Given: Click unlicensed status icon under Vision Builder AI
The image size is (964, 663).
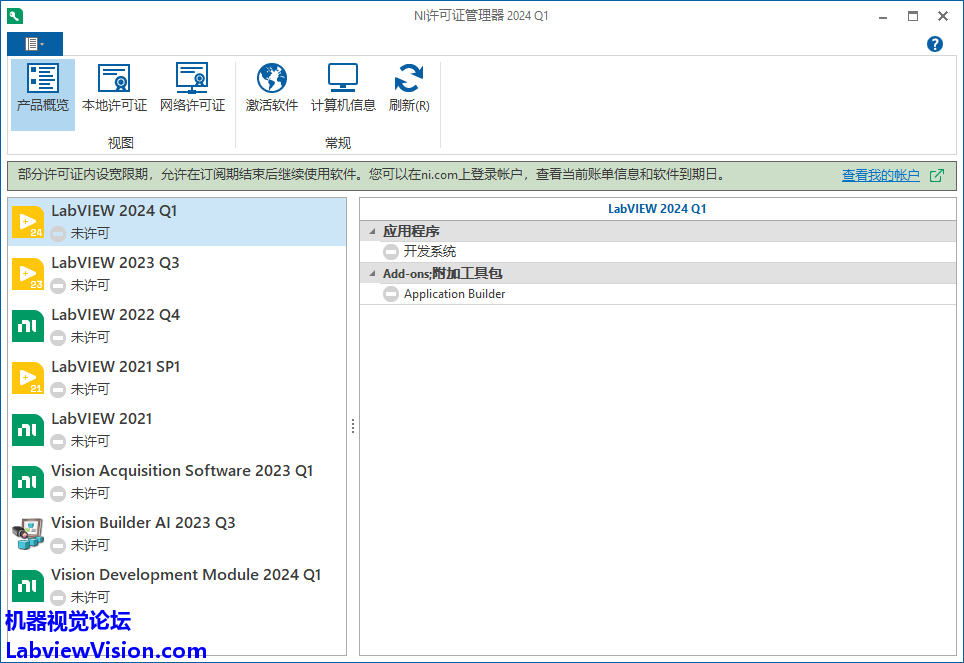Looking at the screenshot, I should 58,546.
